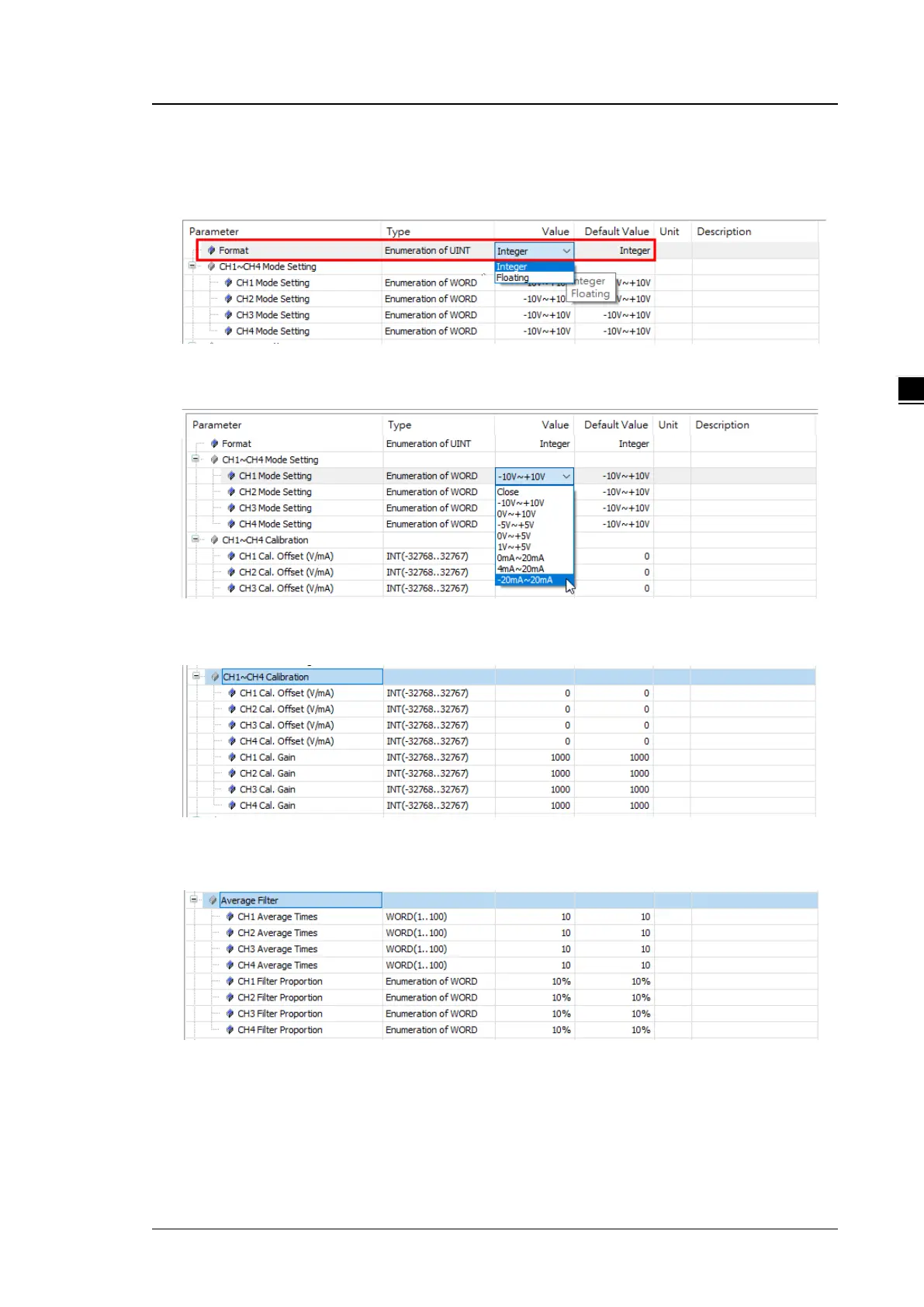
Task: Click CH4 Cal. Offset icon
Action: click(x=232, y=741)
